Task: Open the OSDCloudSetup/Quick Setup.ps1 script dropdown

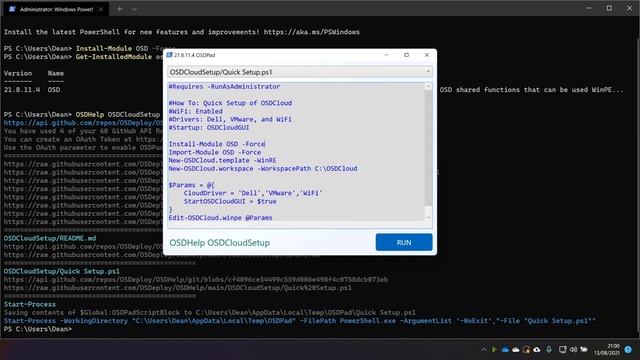Action: [x=300, y=72]
